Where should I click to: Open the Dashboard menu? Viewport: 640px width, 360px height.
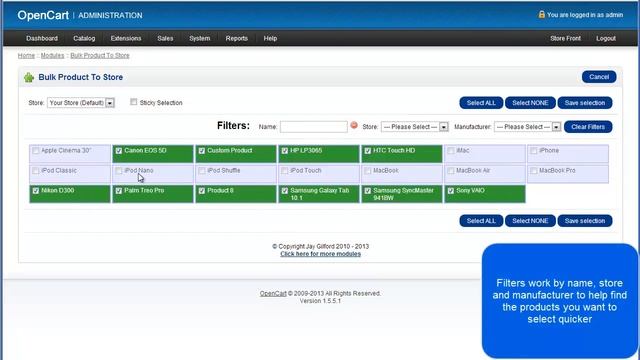point(42,38)
